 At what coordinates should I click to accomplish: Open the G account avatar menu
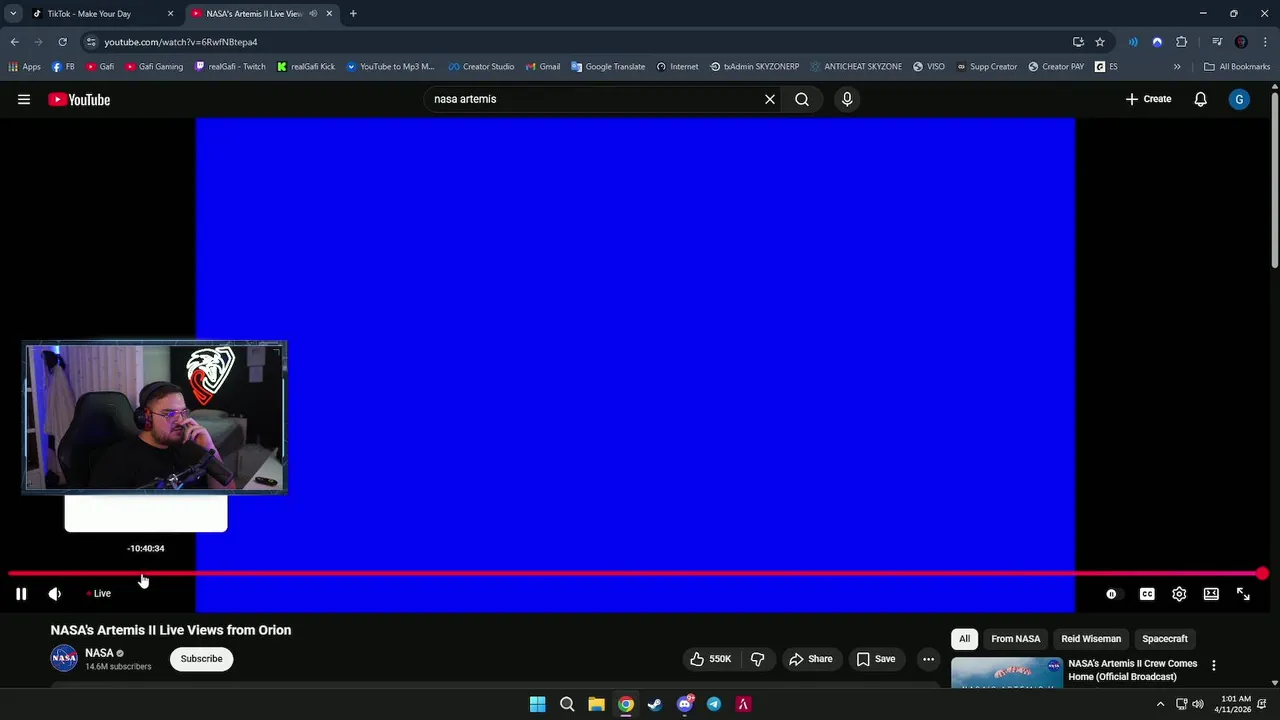(1239, 99)
